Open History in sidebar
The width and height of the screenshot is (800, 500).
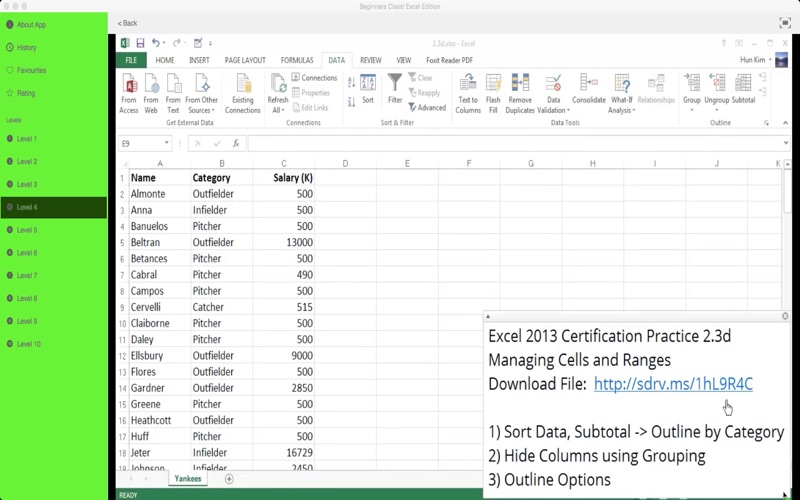[26, 47]
